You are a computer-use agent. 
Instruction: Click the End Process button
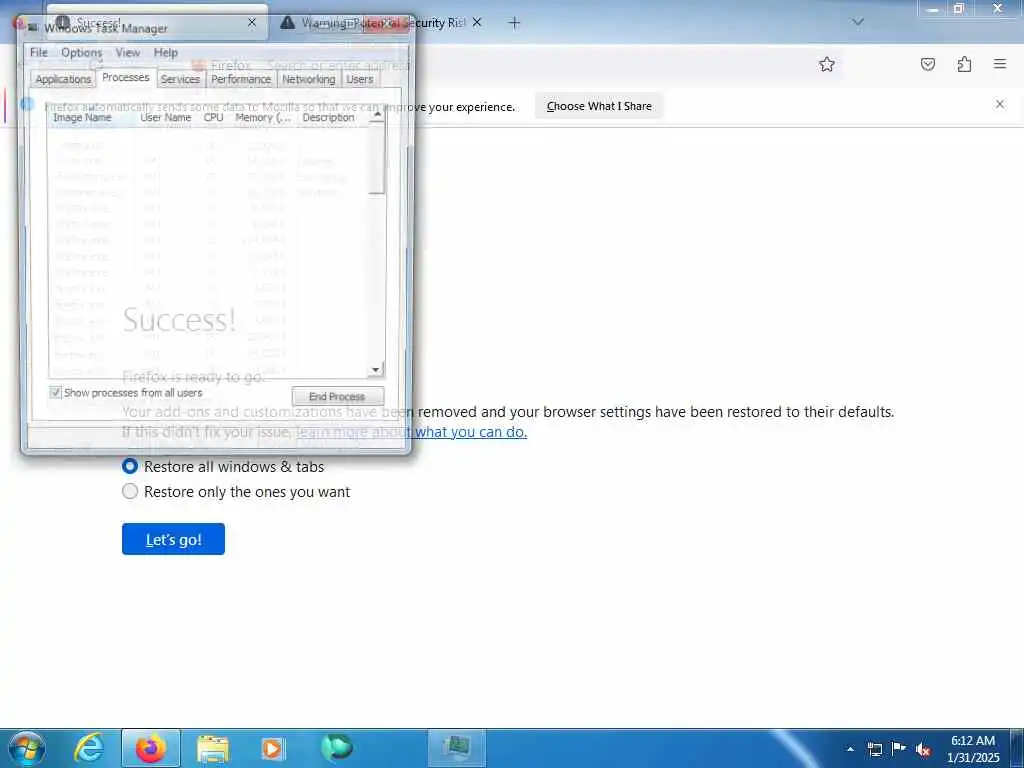click(337, 396)
